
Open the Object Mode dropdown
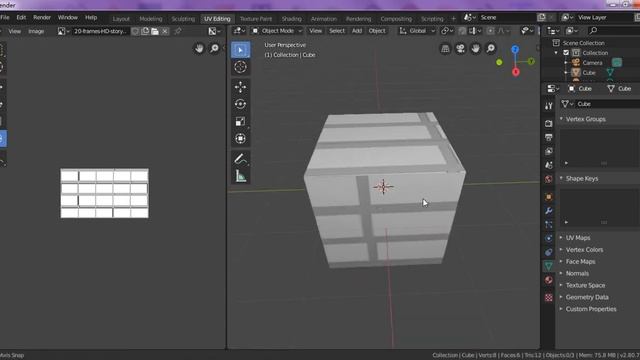point(277,31)
